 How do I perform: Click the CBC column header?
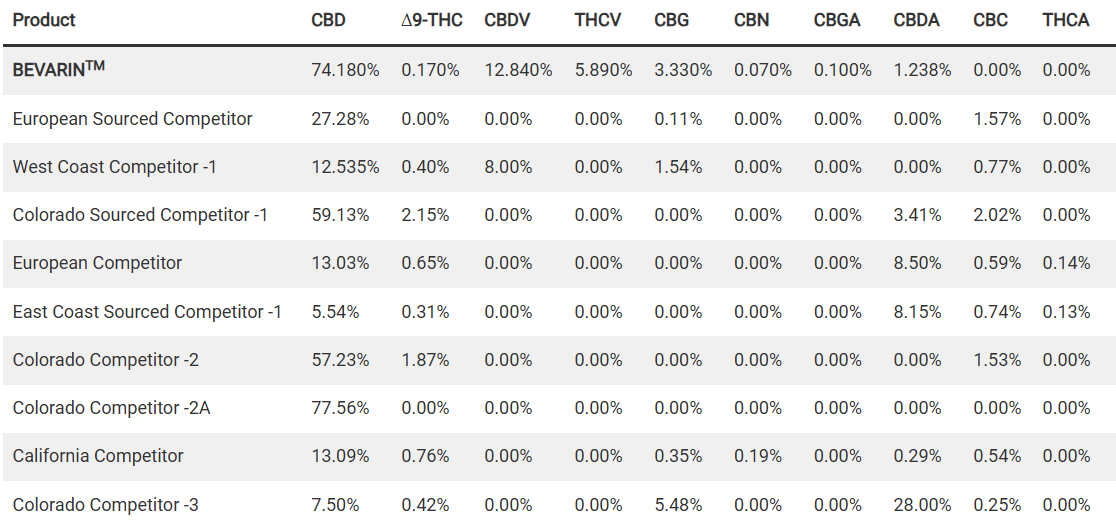coord(990,20)
